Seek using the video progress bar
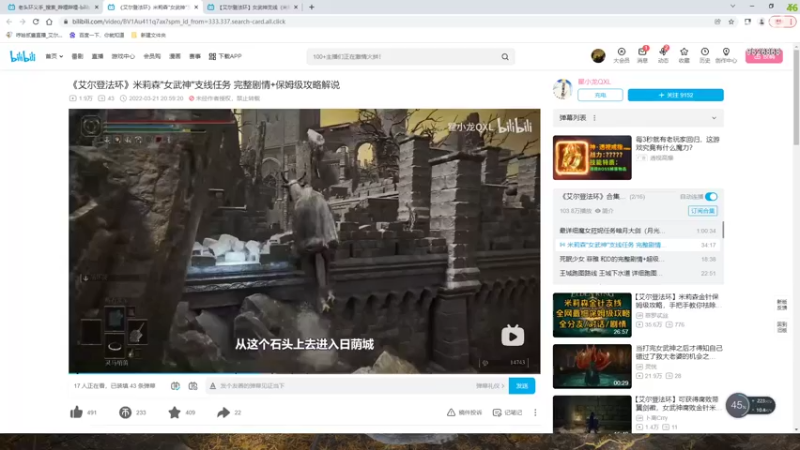 pyautogui.click(x=305, y=373)
